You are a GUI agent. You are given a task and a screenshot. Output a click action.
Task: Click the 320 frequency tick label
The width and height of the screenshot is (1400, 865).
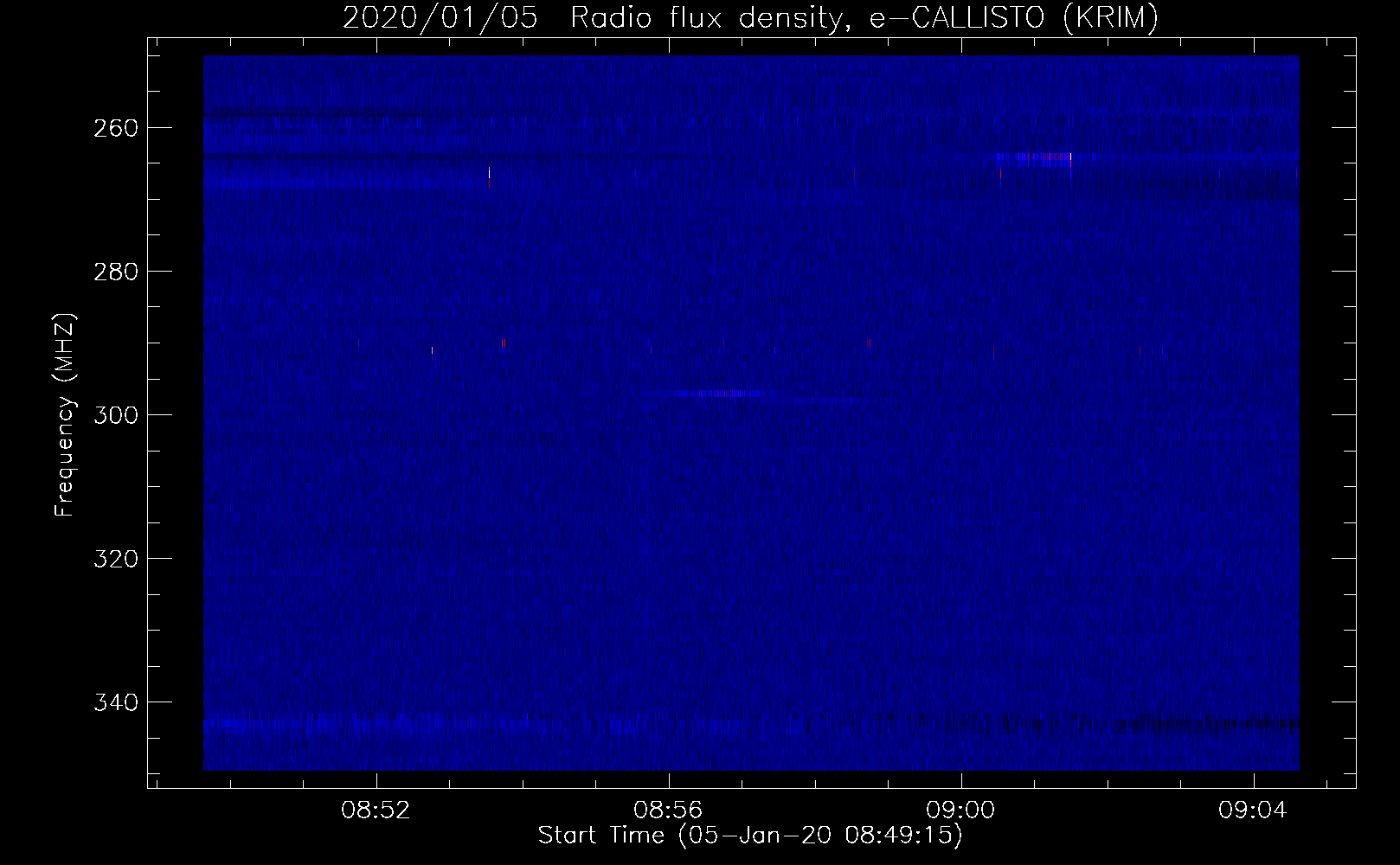(115, 559)
